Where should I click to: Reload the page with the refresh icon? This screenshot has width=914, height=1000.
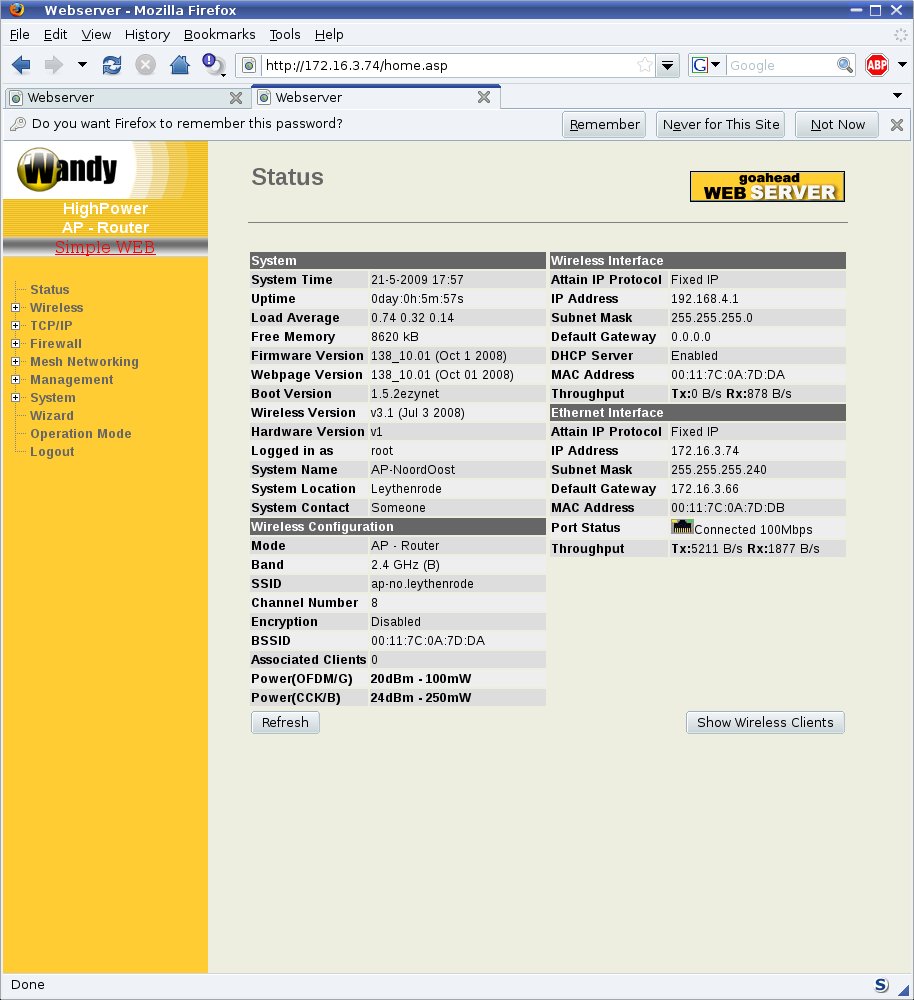[x=112, y=65]
